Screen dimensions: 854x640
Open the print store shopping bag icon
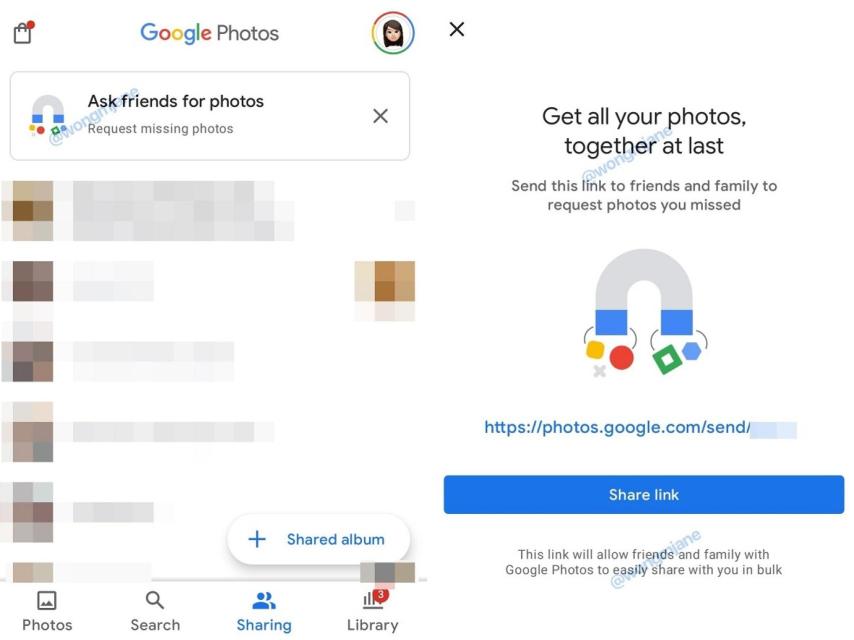[x=23, y=33]
